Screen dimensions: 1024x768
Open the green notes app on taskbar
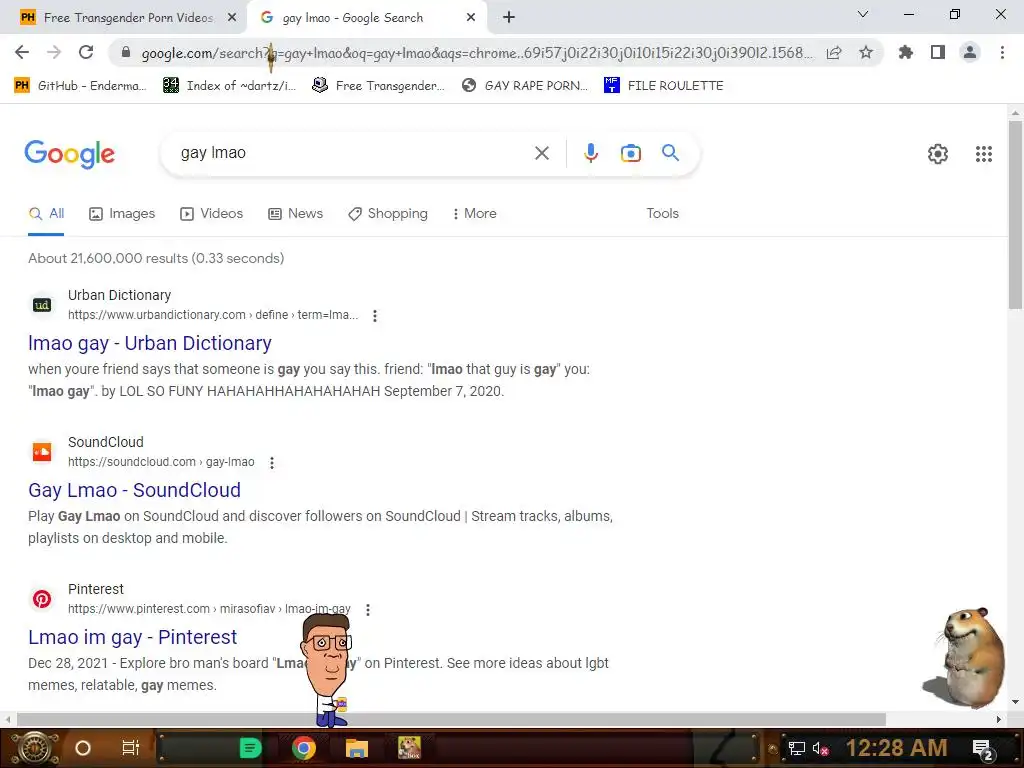pyautogui.click(x=250, y=748)
